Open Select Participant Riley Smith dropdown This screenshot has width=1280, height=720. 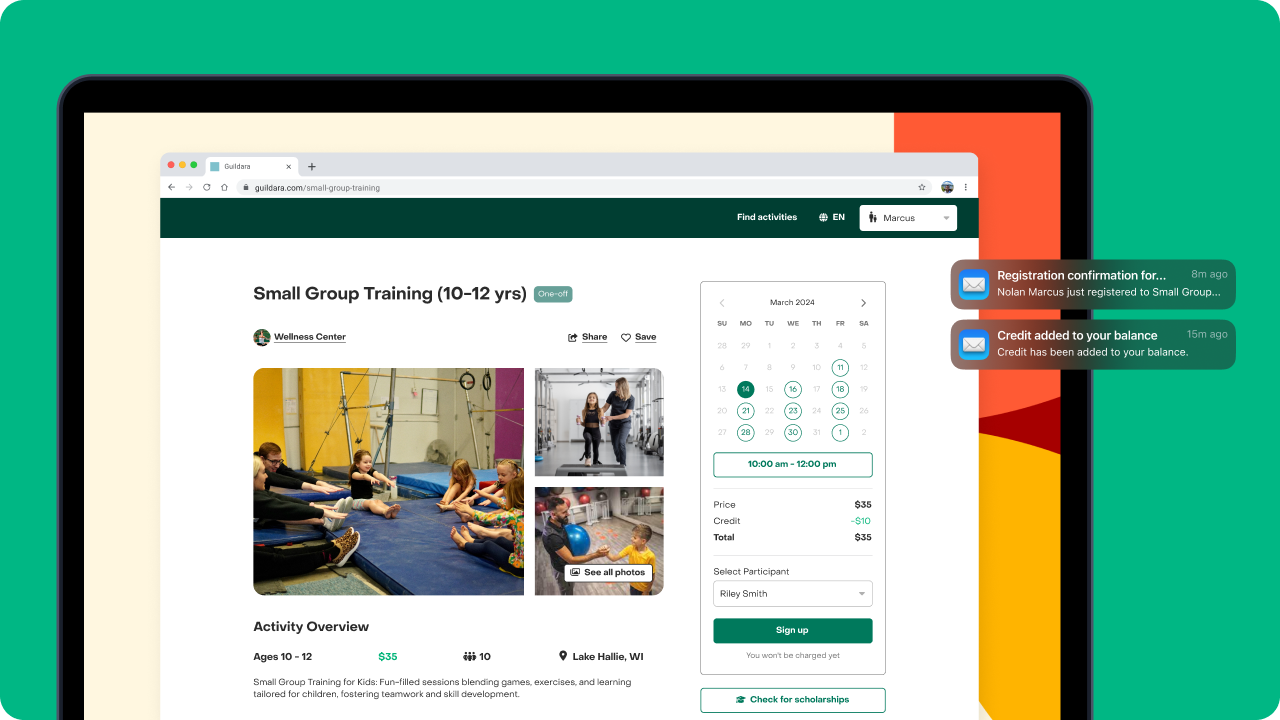[793, 594]
